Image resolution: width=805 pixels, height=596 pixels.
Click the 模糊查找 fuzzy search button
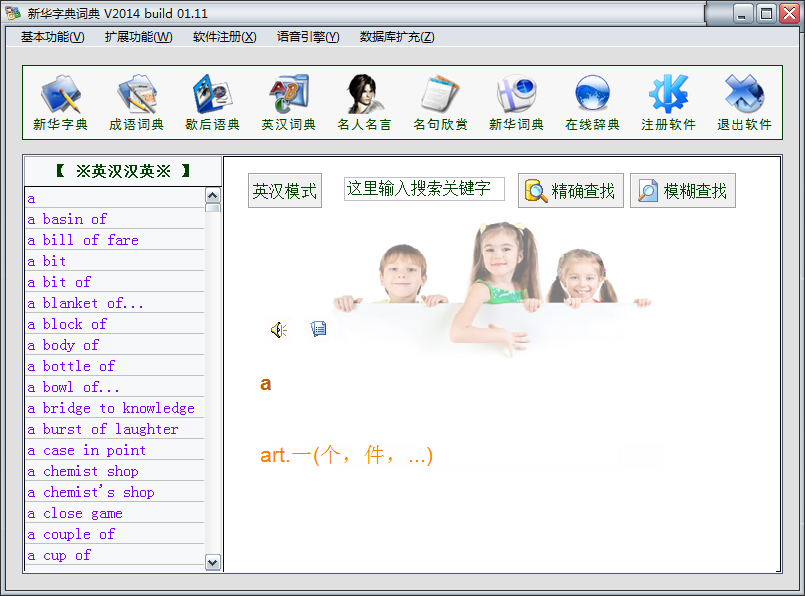point(683,190)
